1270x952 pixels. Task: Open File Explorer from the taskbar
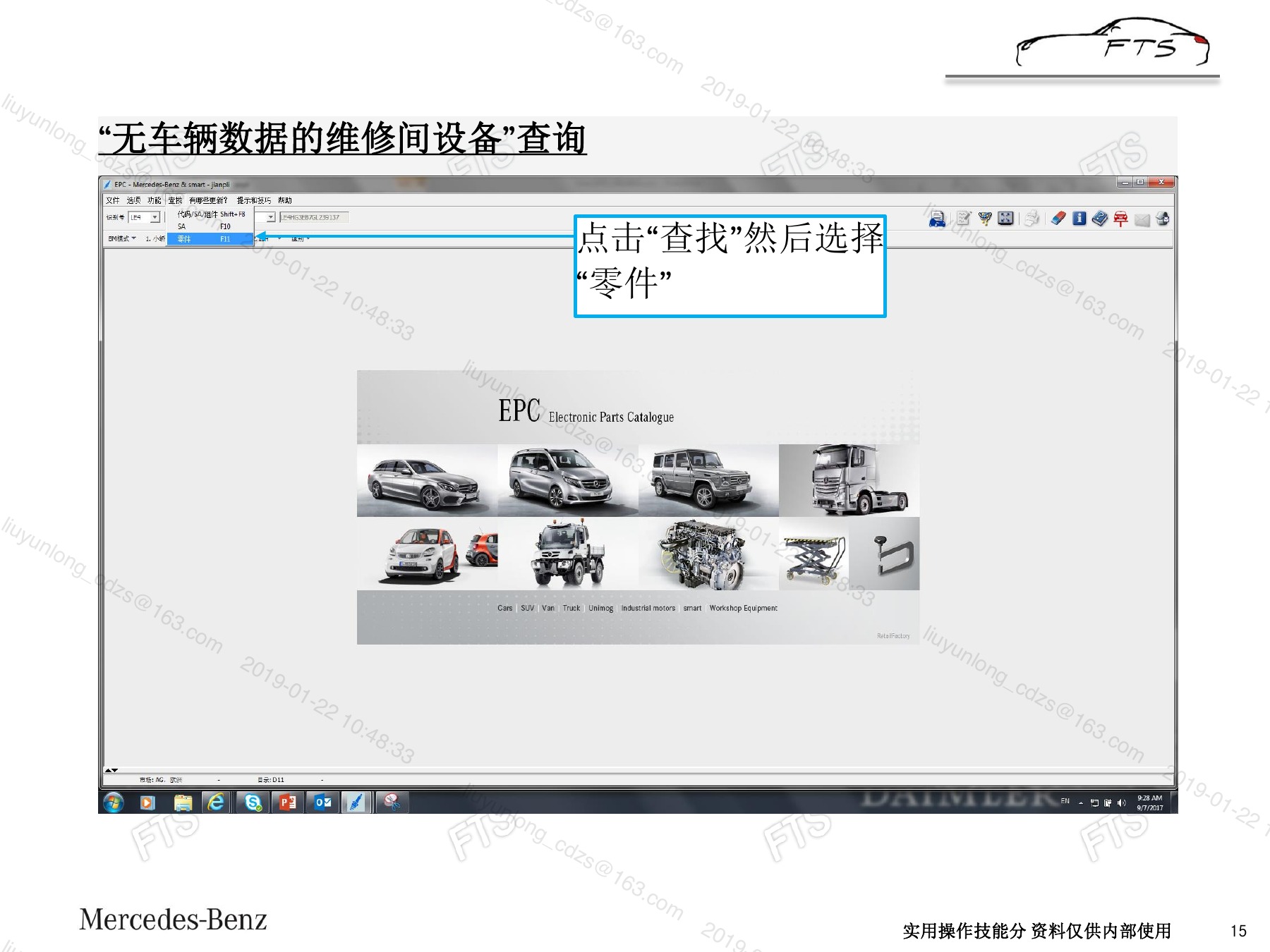[x=183, y=803]
